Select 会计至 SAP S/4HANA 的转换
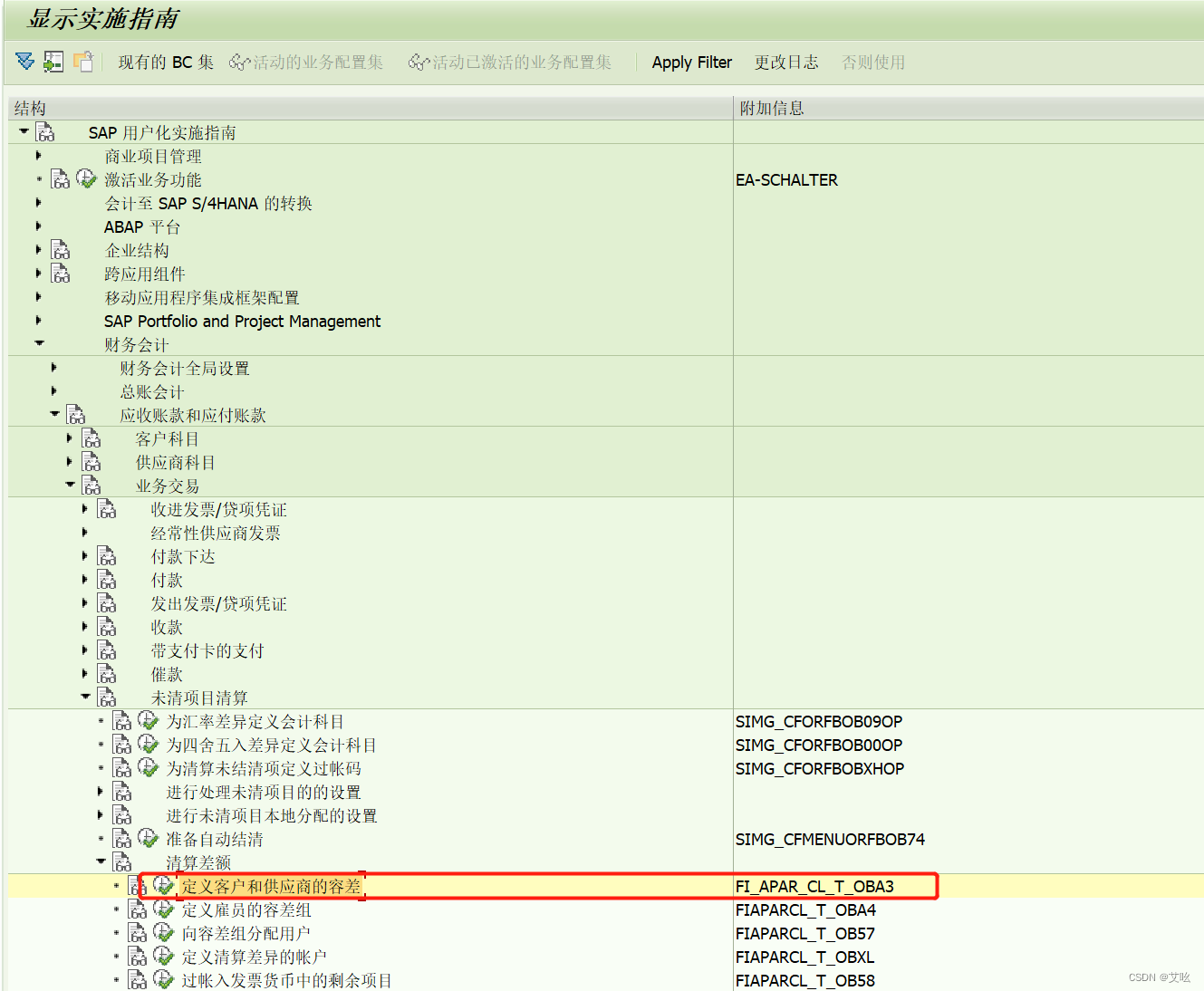This screenshot has height=991, width=1204. coord(208,203)
